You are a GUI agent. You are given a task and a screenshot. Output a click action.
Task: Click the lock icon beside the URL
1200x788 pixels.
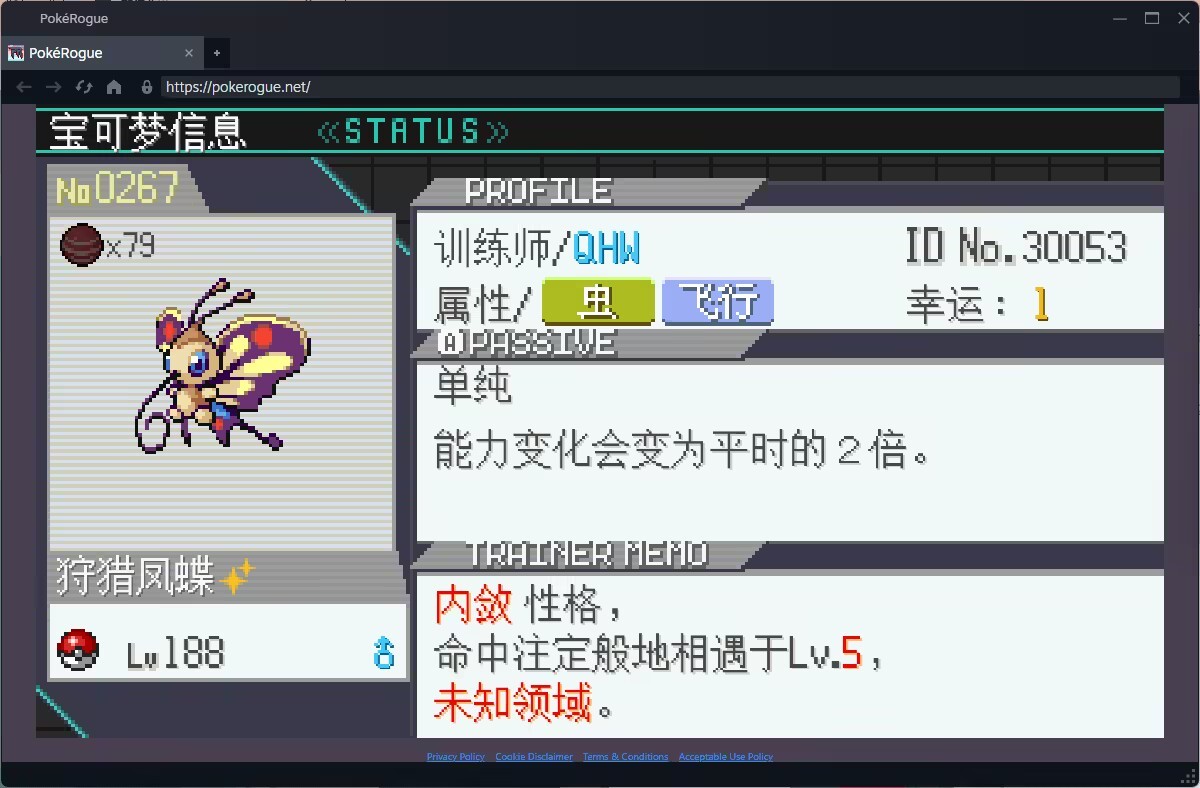(147, 87)
